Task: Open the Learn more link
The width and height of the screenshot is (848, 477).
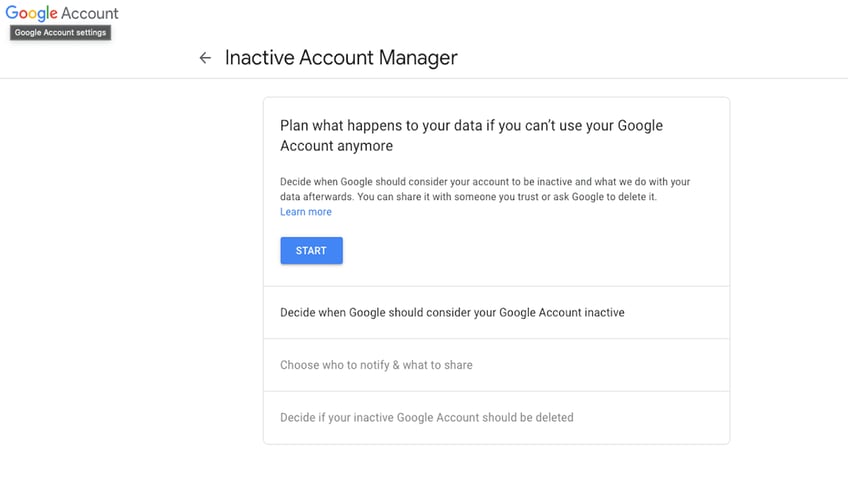Action: click(x=306, y=212)
